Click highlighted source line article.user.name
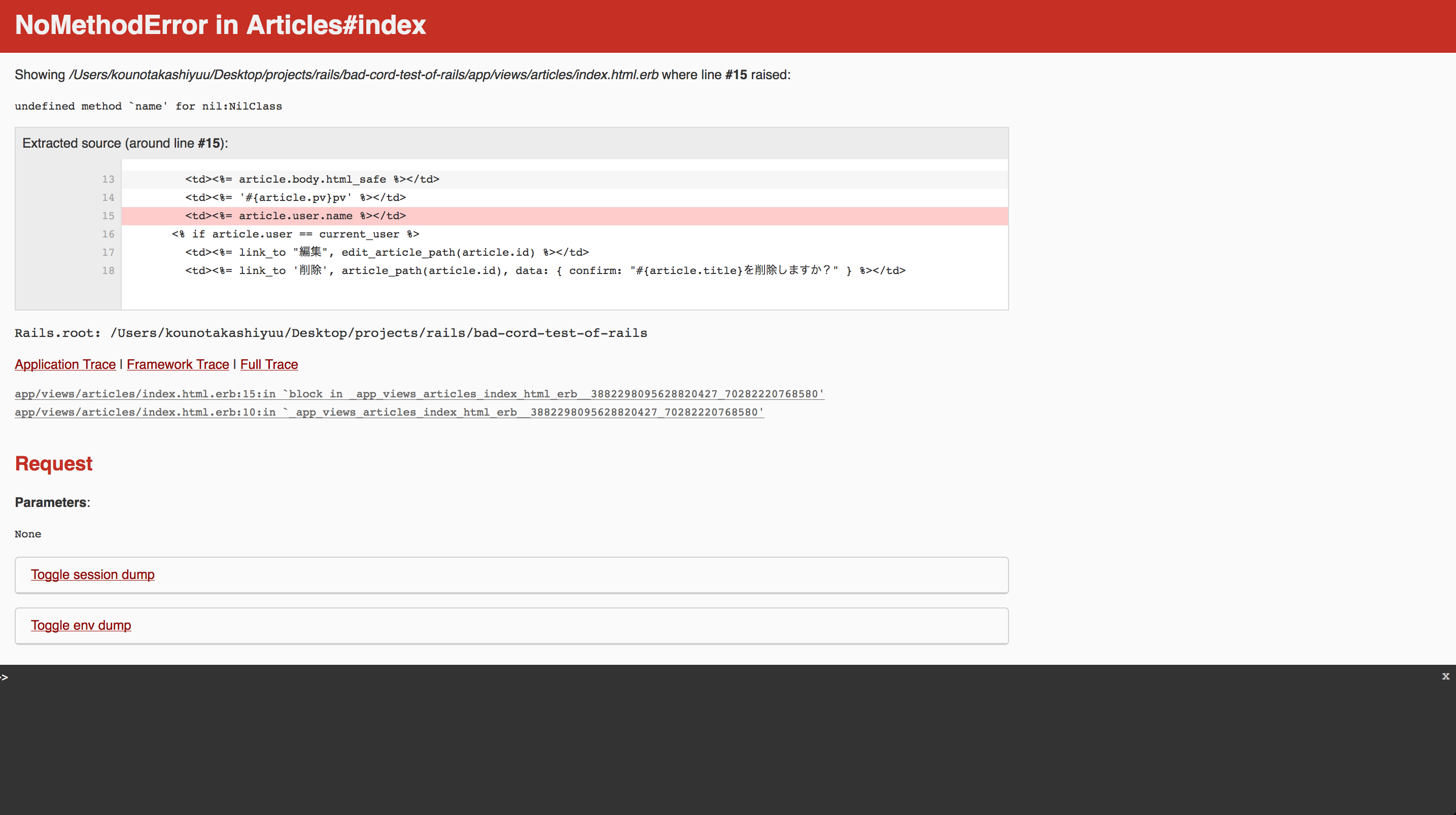The height and width of the screenshot is (815, 1456). (295, 216)
